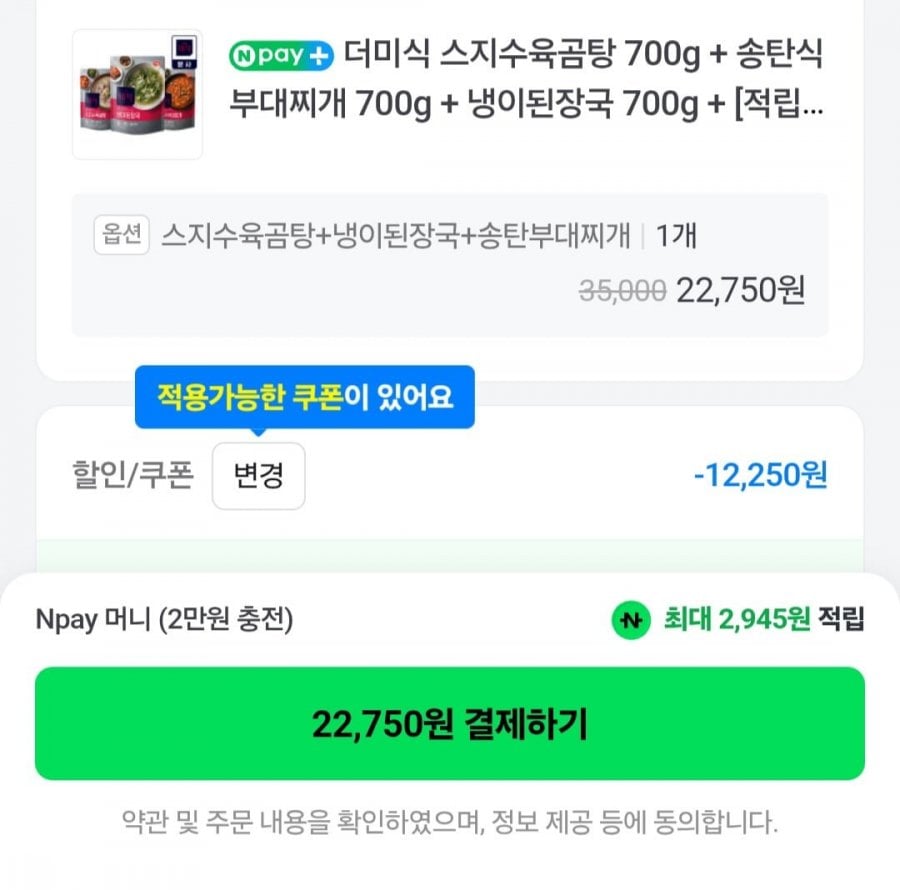The image size is (900, 890).
Task: Tap the 적용가능한 쿠폰이 있어요 tooltip bubble
Action: coord(305,397)
